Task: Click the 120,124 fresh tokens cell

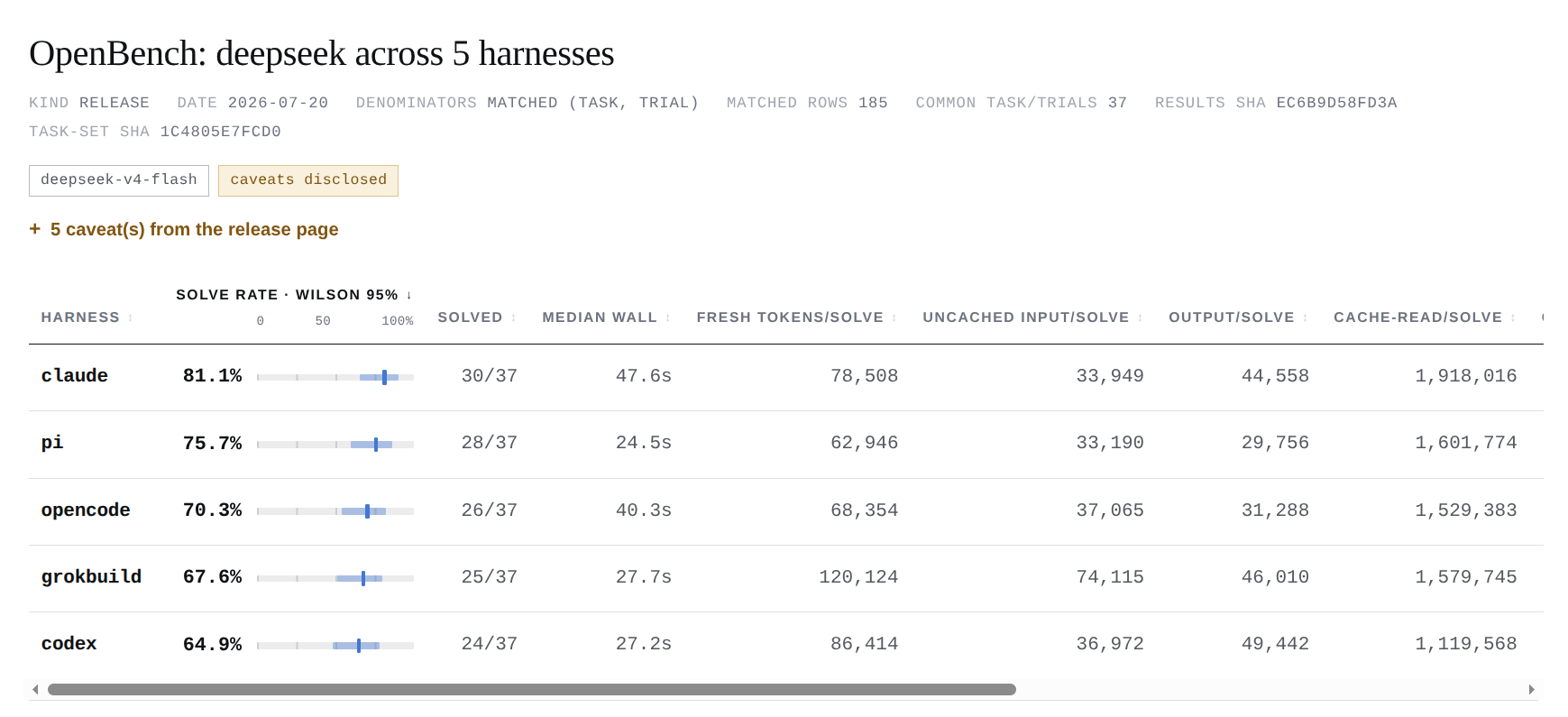Action: tap(858, 577)
